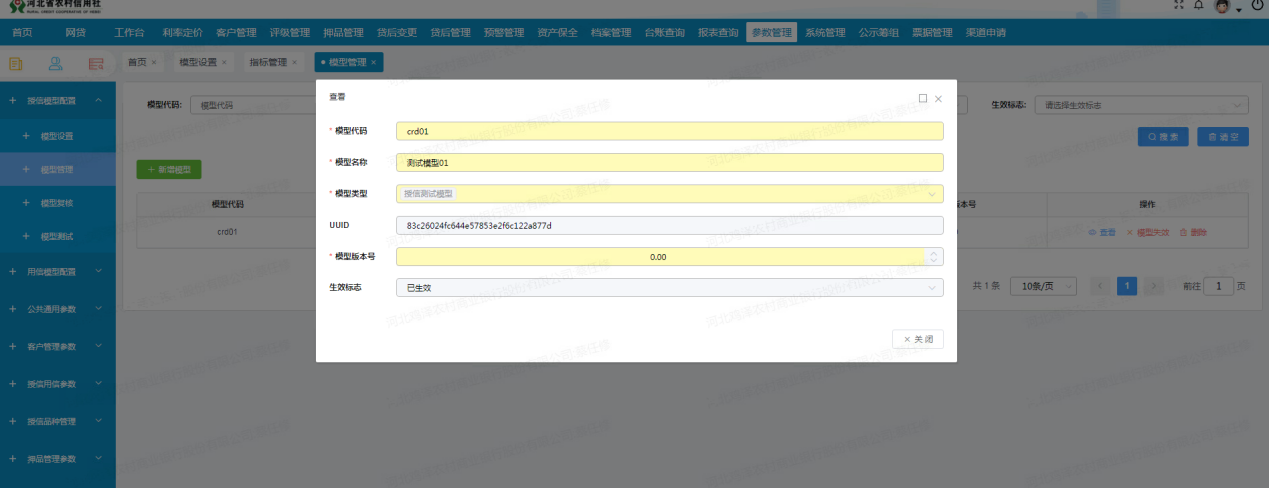
Task: Expand the 押品管理参数 sidebar group
Action: (99, 459)
